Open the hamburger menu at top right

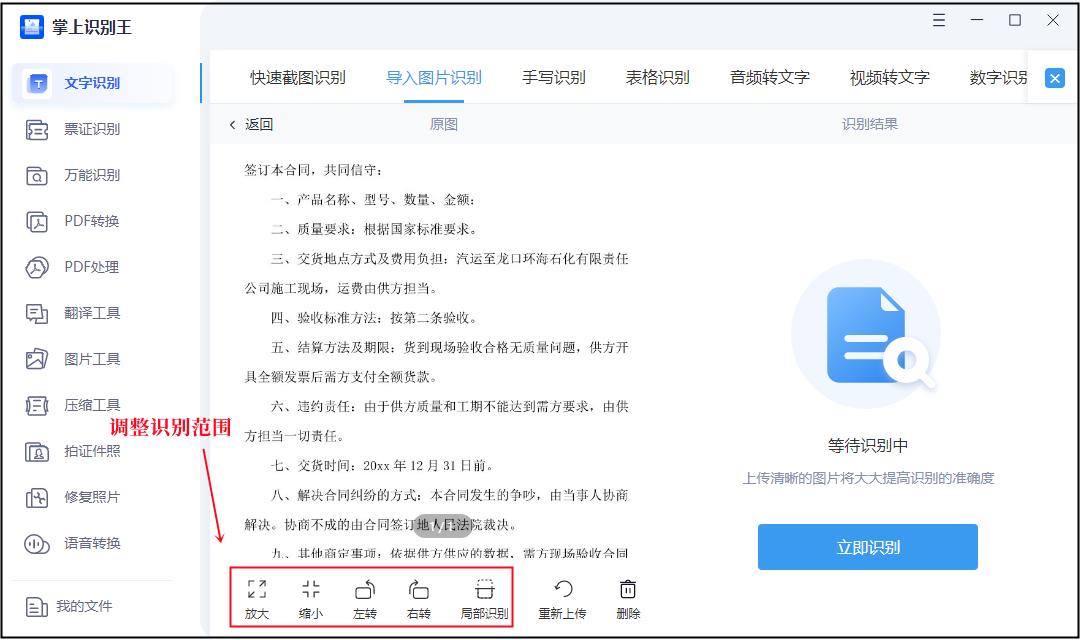coord(938,20)
